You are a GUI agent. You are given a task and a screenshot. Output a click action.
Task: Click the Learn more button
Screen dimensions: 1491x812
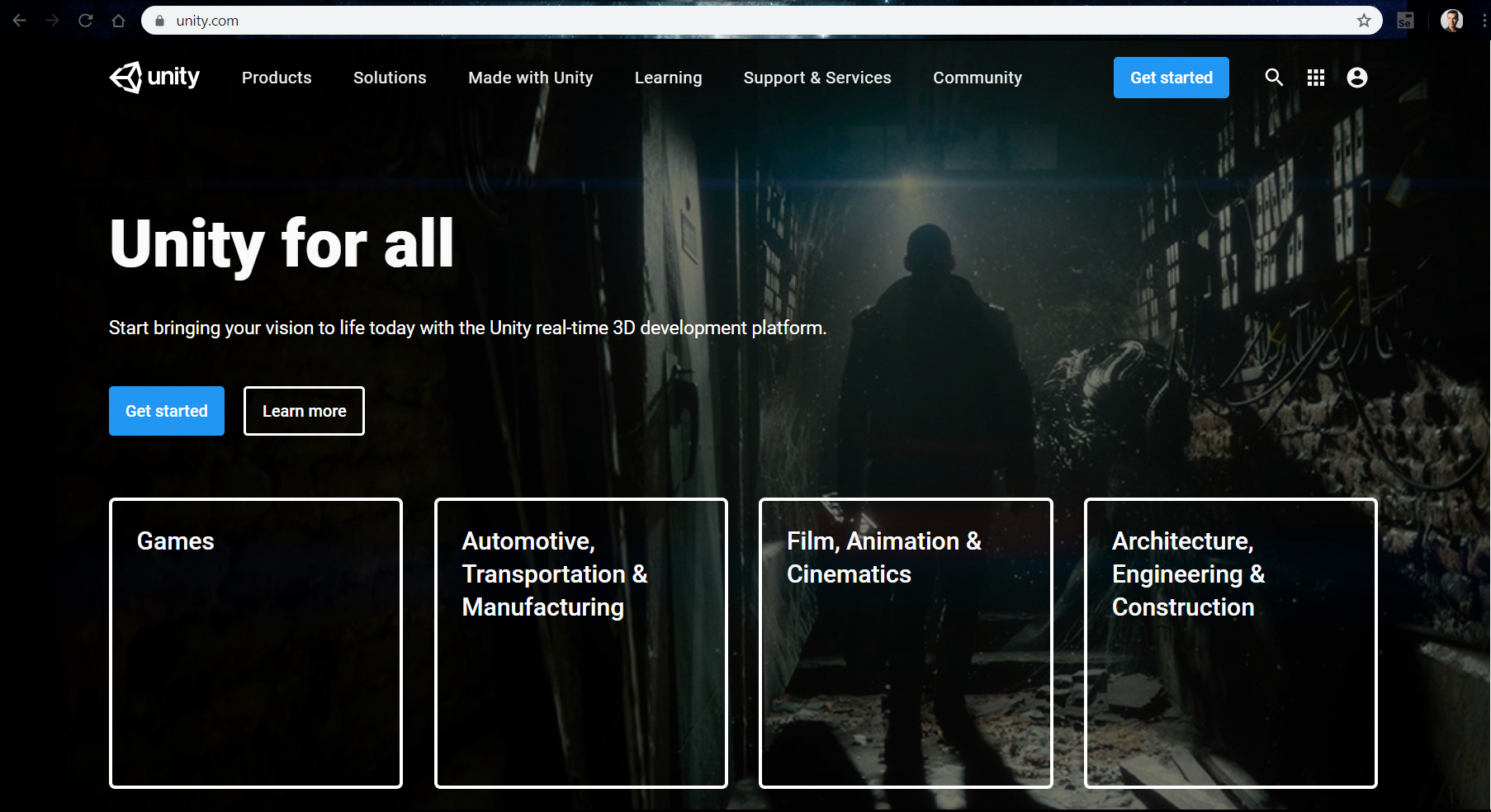[304, 411]
